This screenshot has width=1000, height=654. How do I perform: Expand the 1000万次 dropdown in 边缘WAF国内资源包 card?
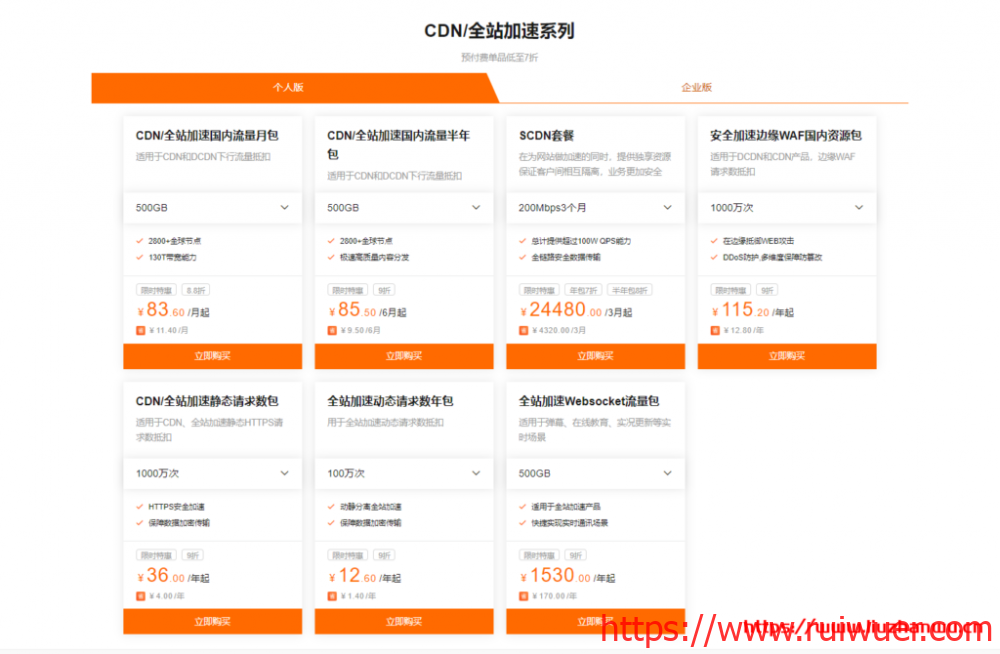pyautogui.click(x=787, y=208)
